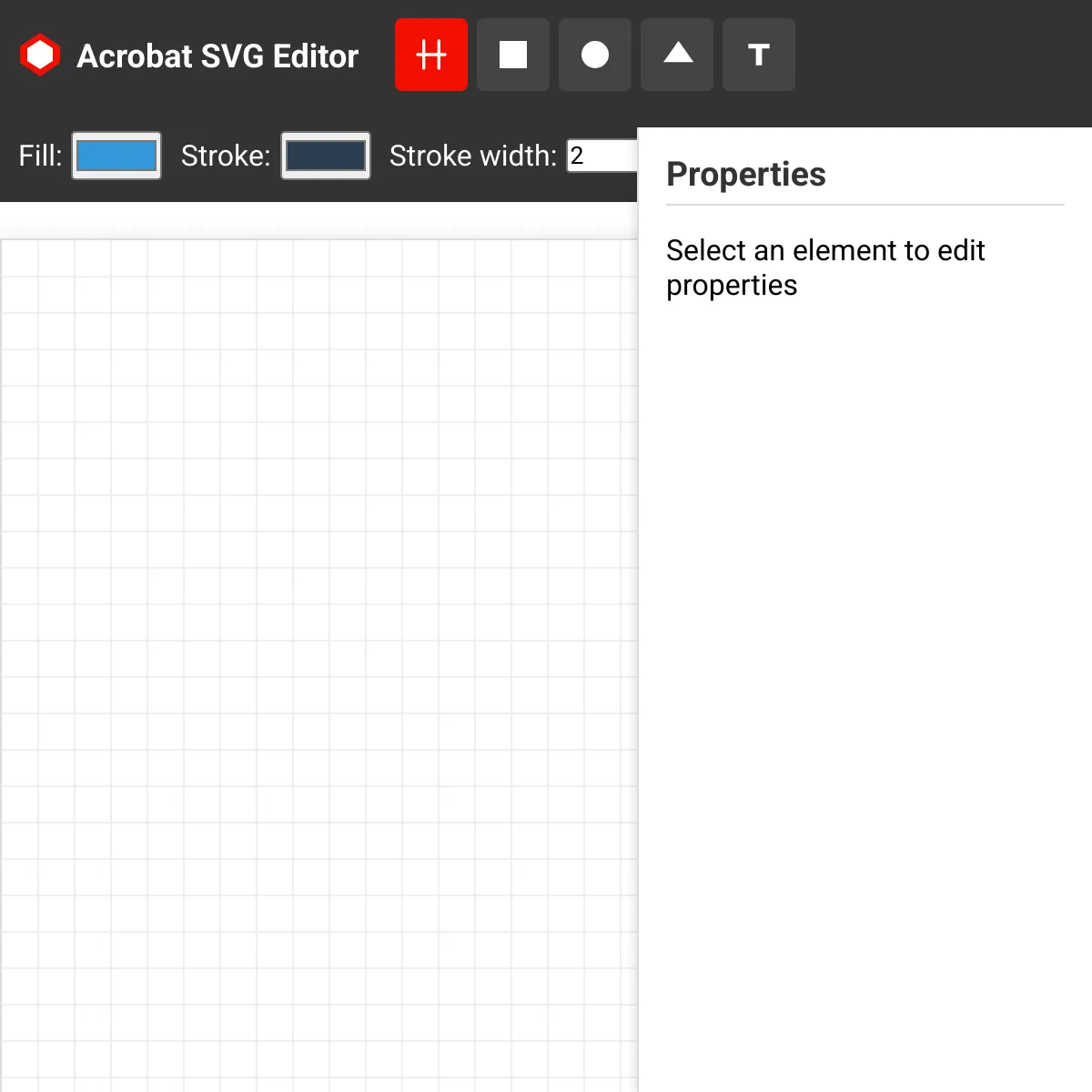
Task: Select the Triangle shape tool
Action: click(x=677, y=55)
